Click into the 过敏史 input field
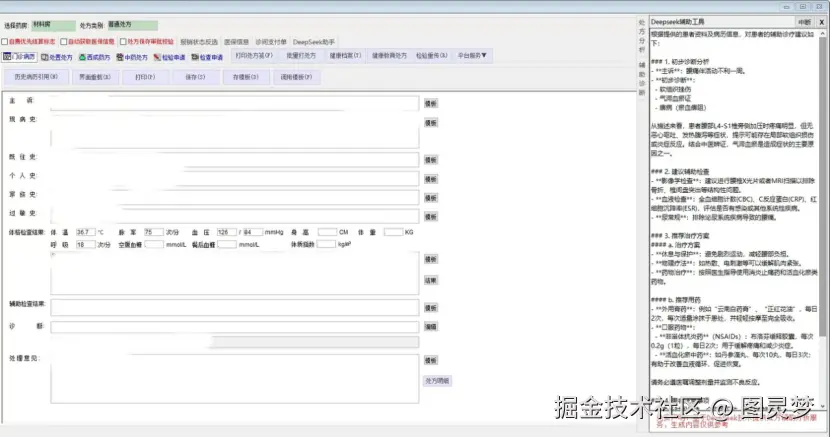830x437 pixels. pyautogui.click(x=234, y=216)
